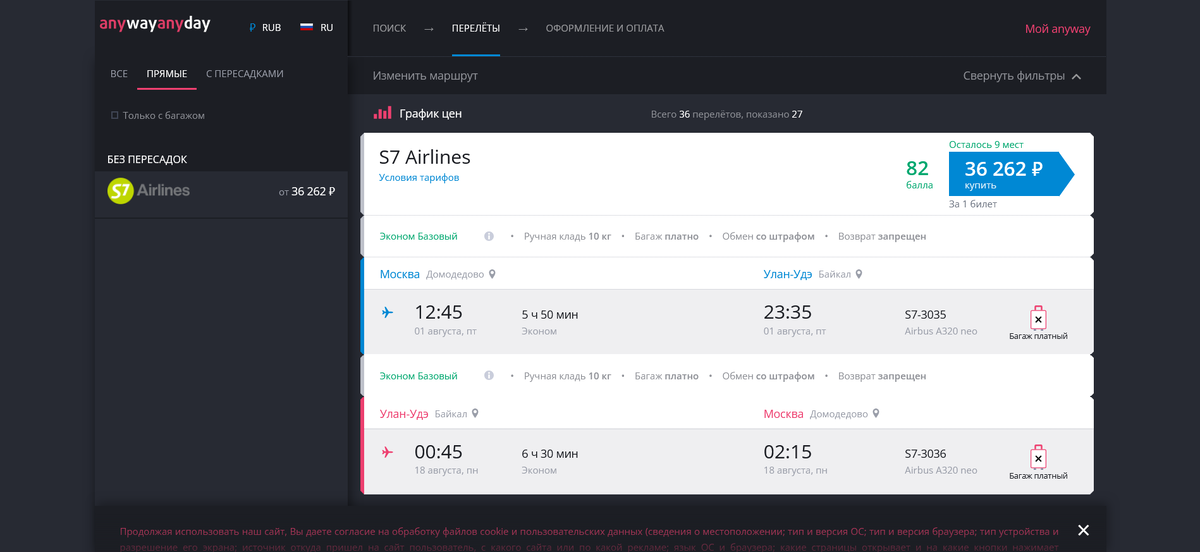1200x552 pixels.
Task: Click the S7 Airlines card title
Action: (x=425, y=157)
